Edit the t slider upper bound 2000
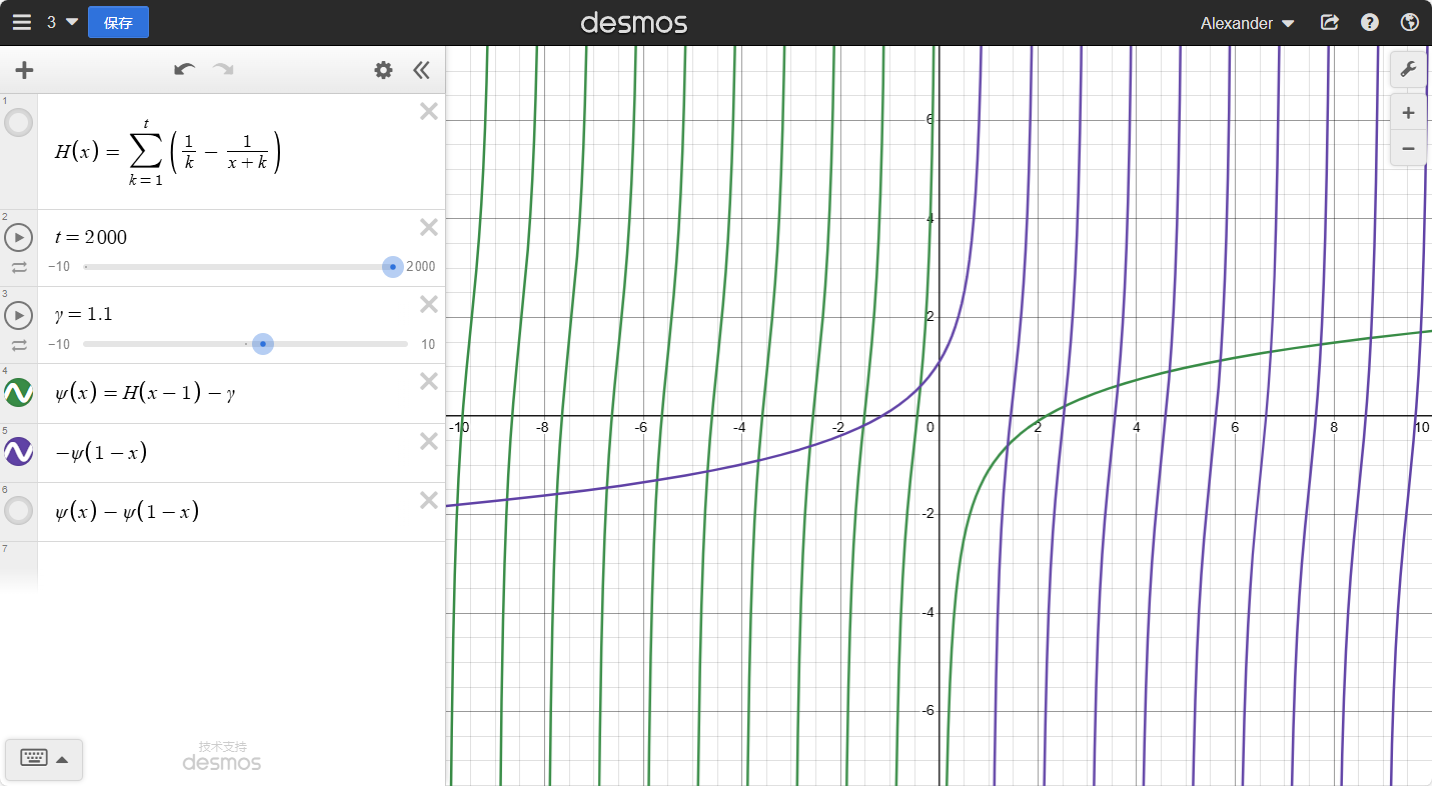The image size is (1432, 786). (x=421, y=267)
